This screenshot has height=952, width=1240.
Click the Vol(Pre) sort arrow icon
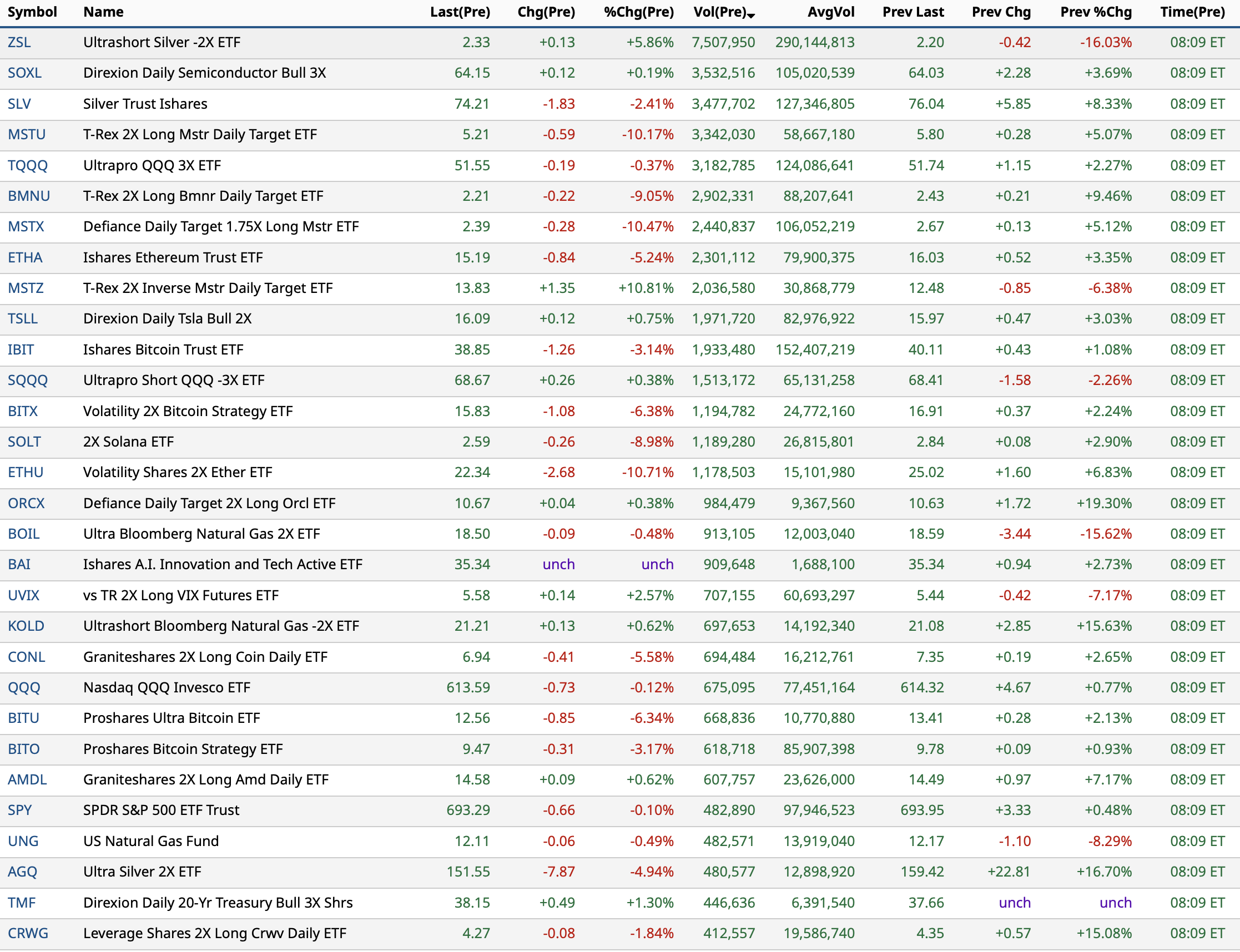click(x=750, y=16)
